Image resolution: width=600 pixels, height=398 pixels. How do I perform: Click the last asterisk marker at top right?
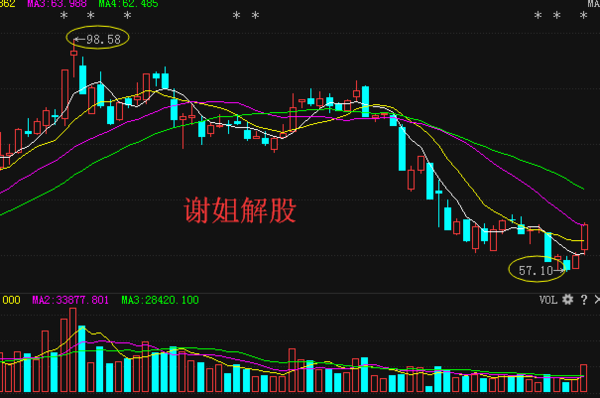(583, 16)
